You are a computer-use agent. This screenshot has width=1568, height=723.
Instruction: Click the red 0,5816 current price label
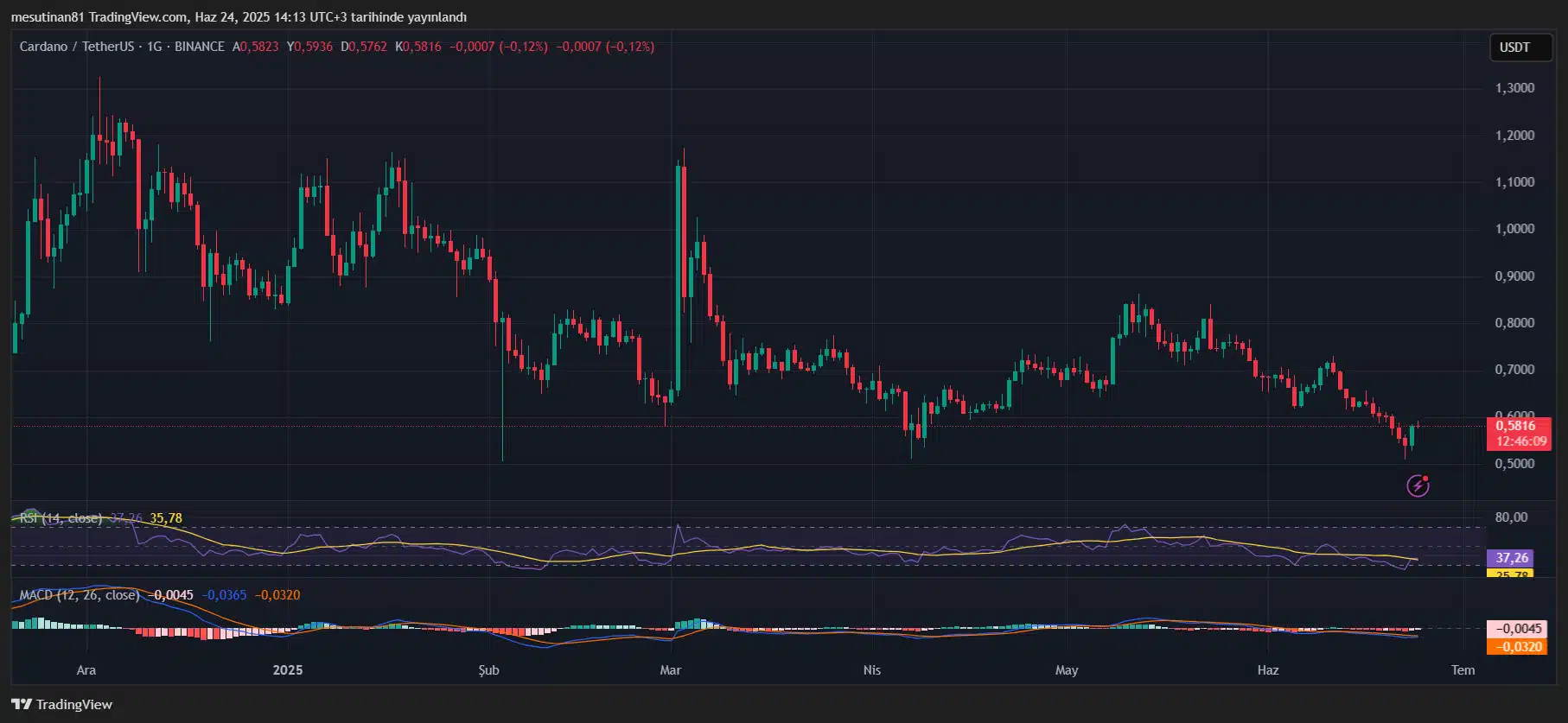coord(1515,426)
